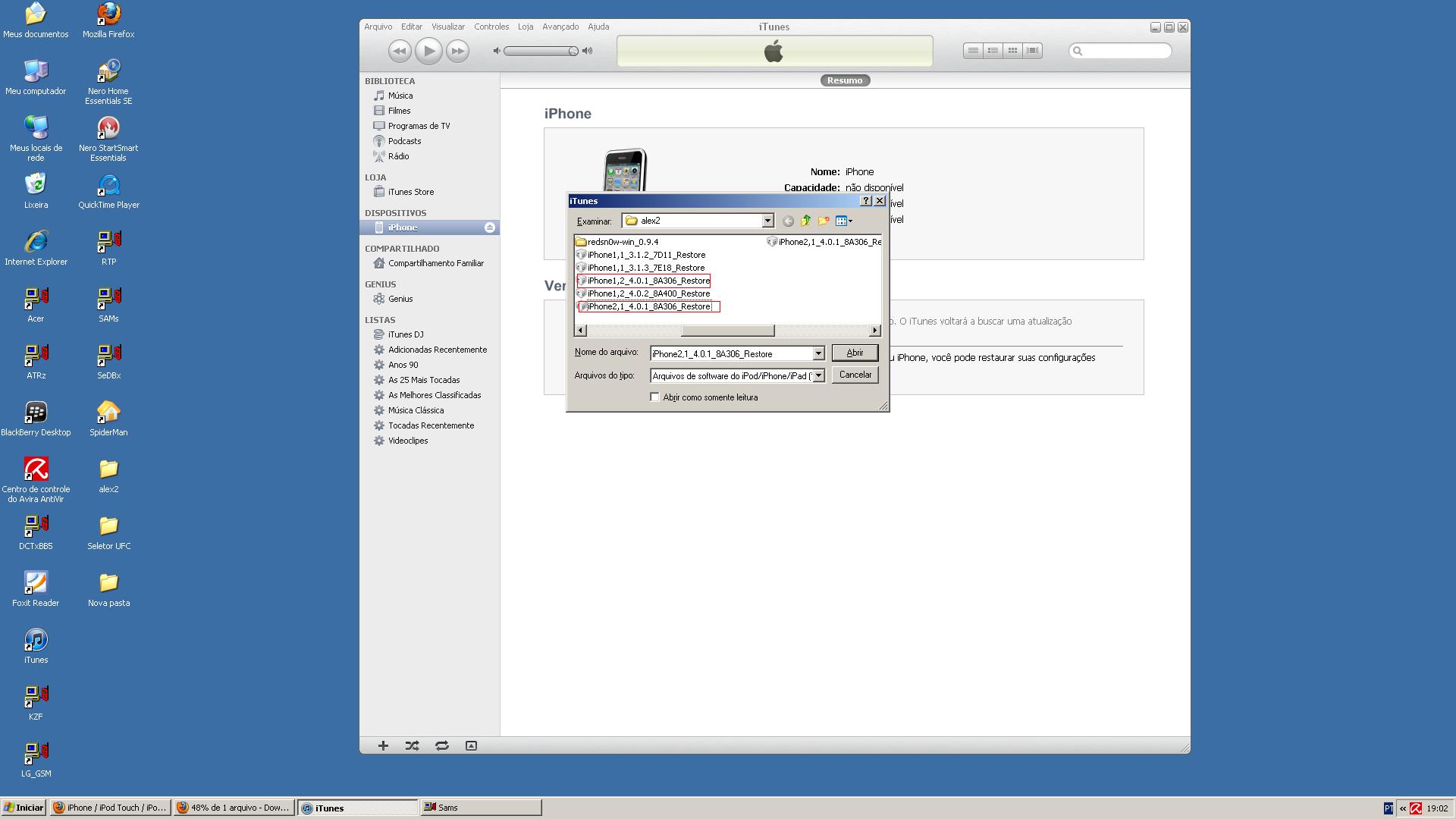This screenshot has height=819, width=1456.
Task: Go up one folder level in dialog
Action: [805, 221]
